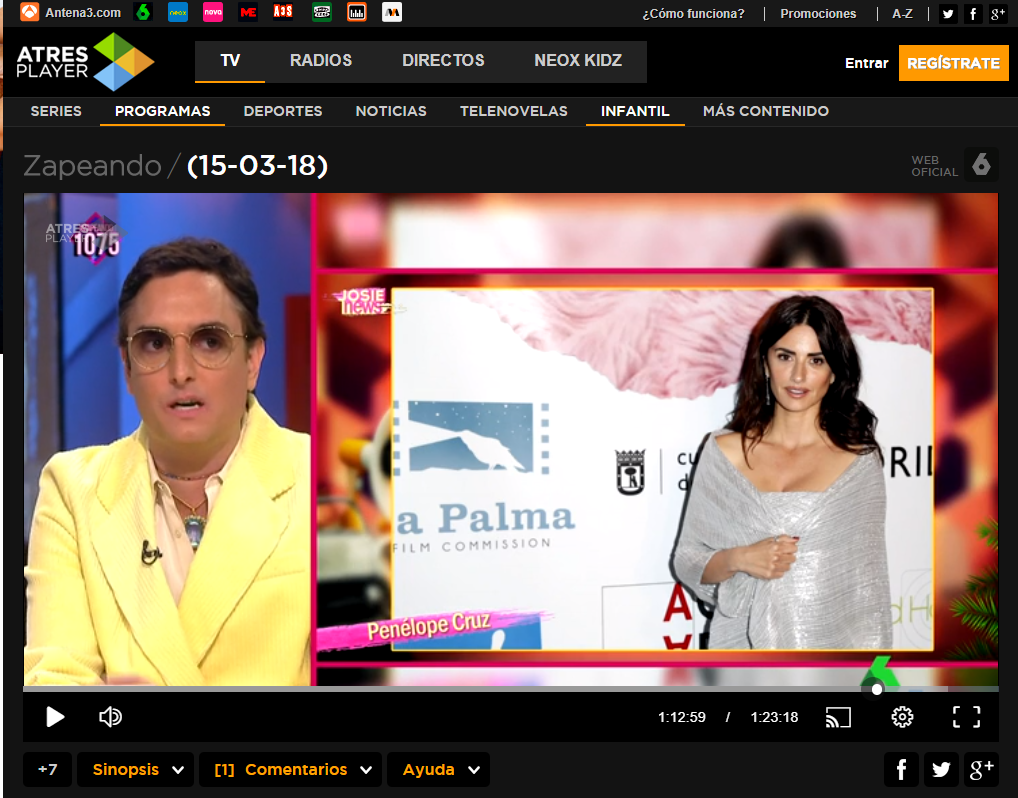Click the (15-03-18) episode date
The image size is (1018, 798).
[257, 166]
